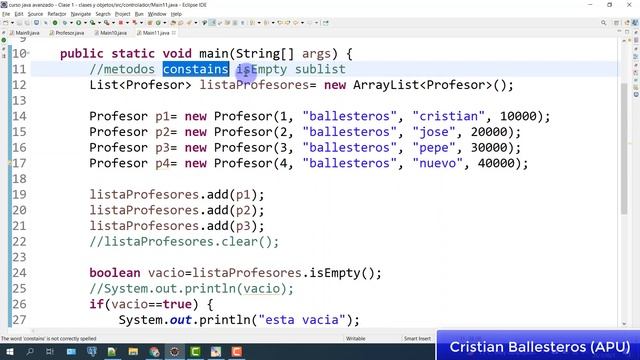
Task: Click the Eclipse IDE taskbar icon
Action: tap(175, 351)
